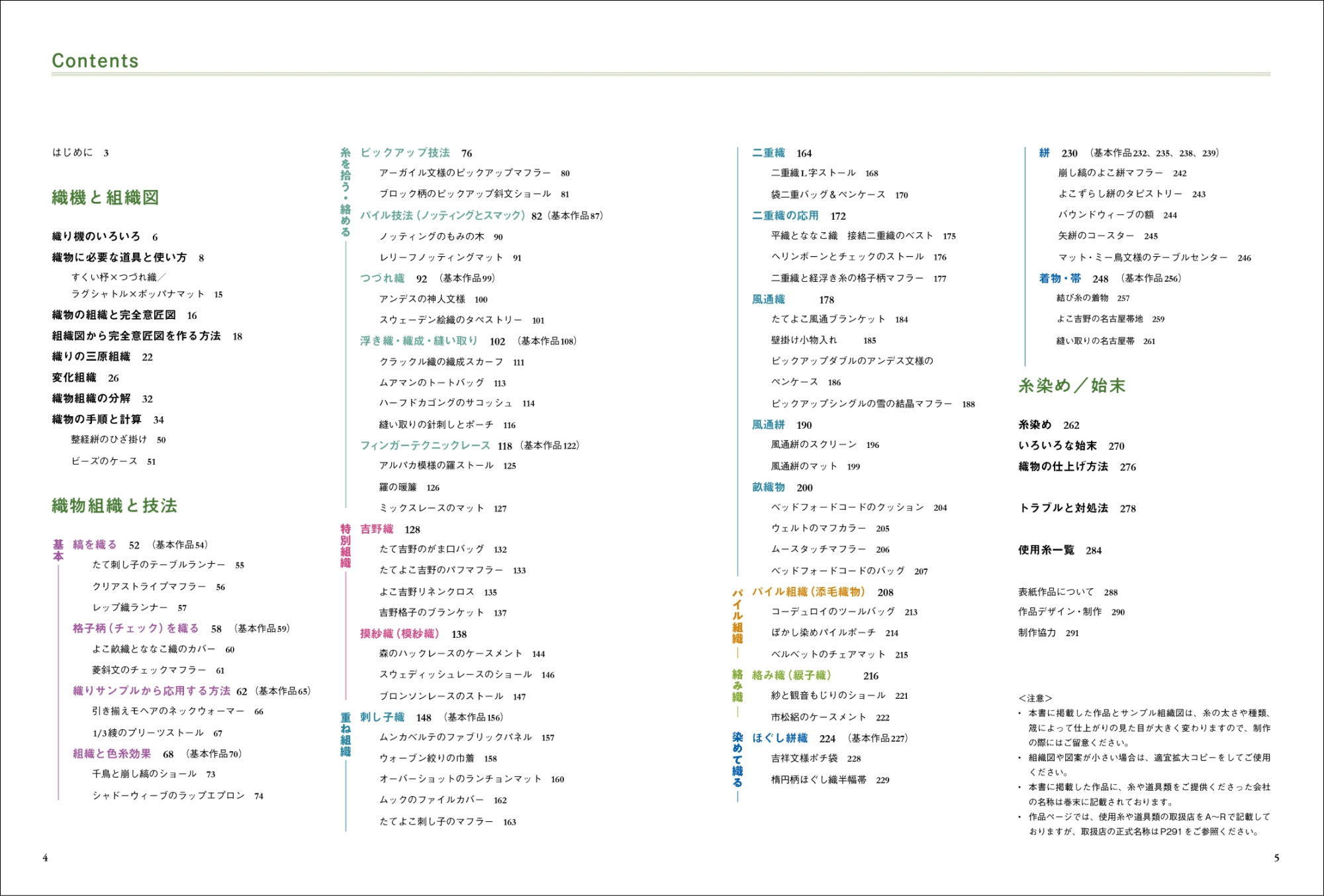The image size is (1324, 896).
Task: Select the "二重織 164" chapter
Action: 780,153
